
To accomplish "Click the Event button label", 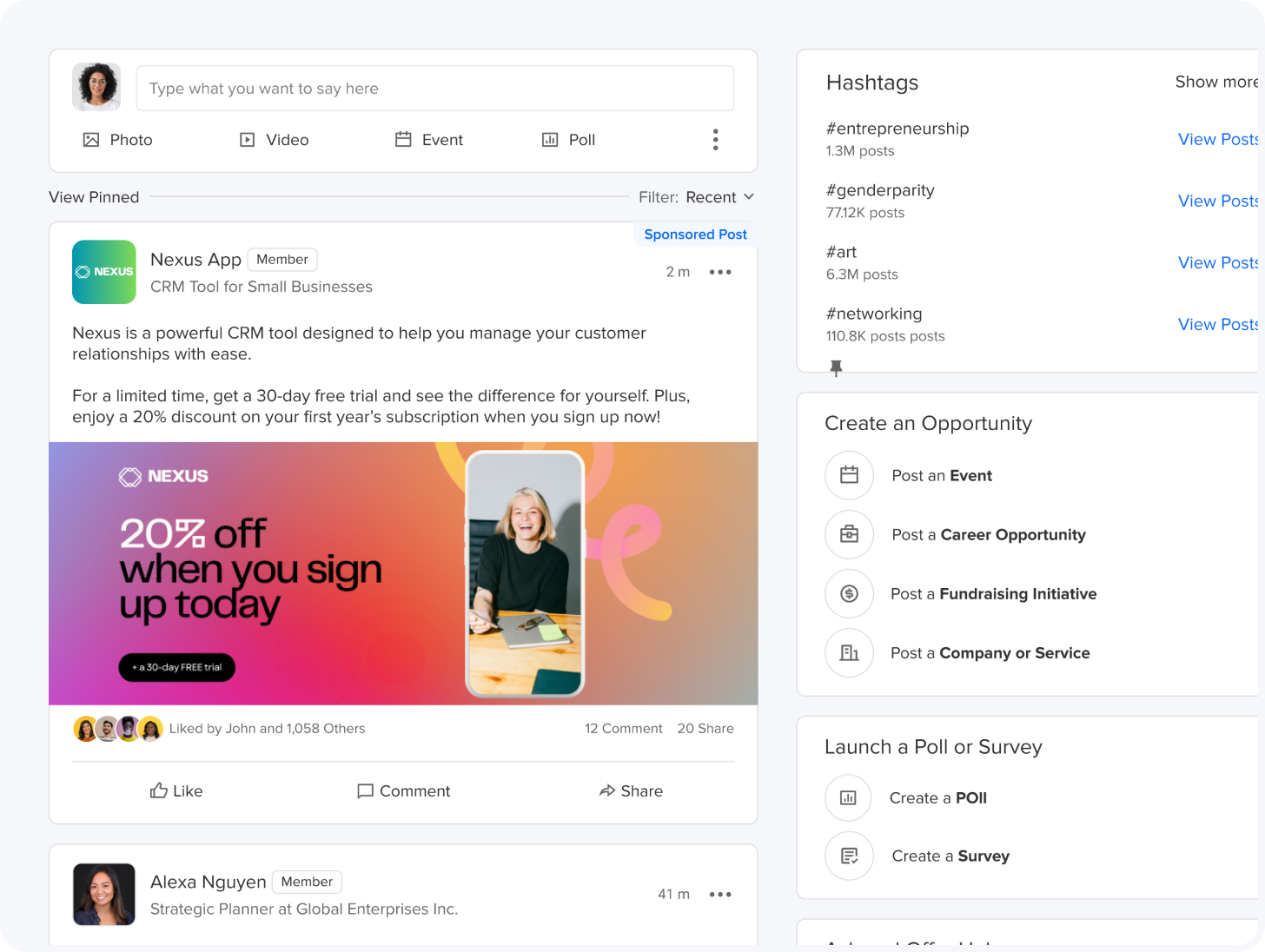I will pos(442,140).
